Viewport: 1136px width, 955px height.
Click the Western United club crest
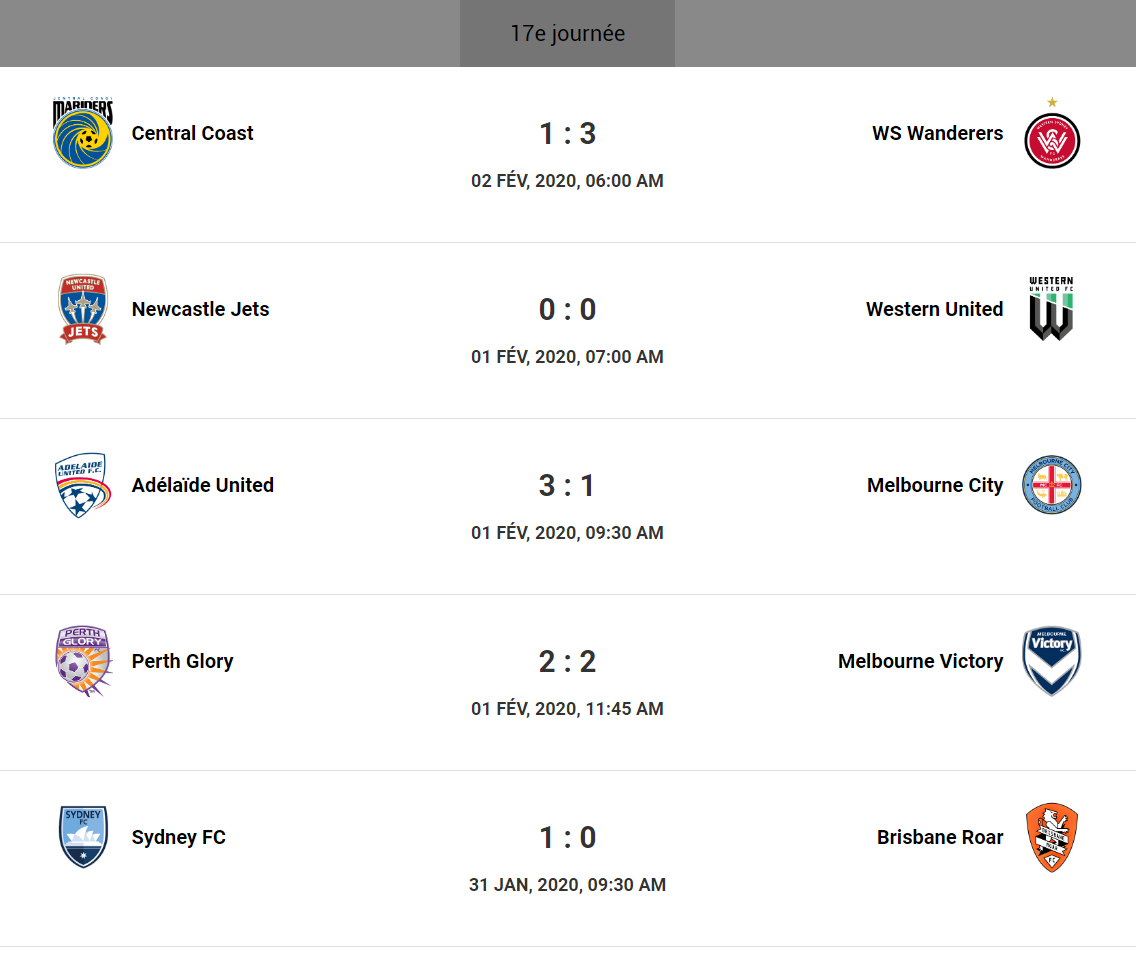[1052, 309]
